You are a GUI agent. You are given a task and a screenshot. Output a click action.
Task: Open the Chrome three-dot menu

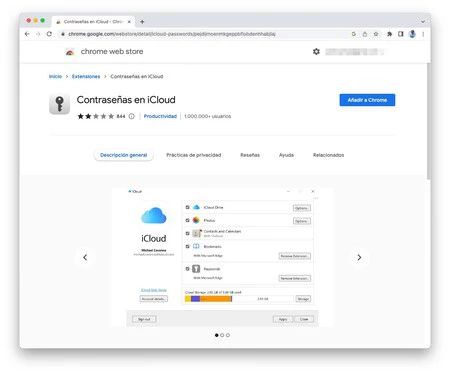(423, 34)
